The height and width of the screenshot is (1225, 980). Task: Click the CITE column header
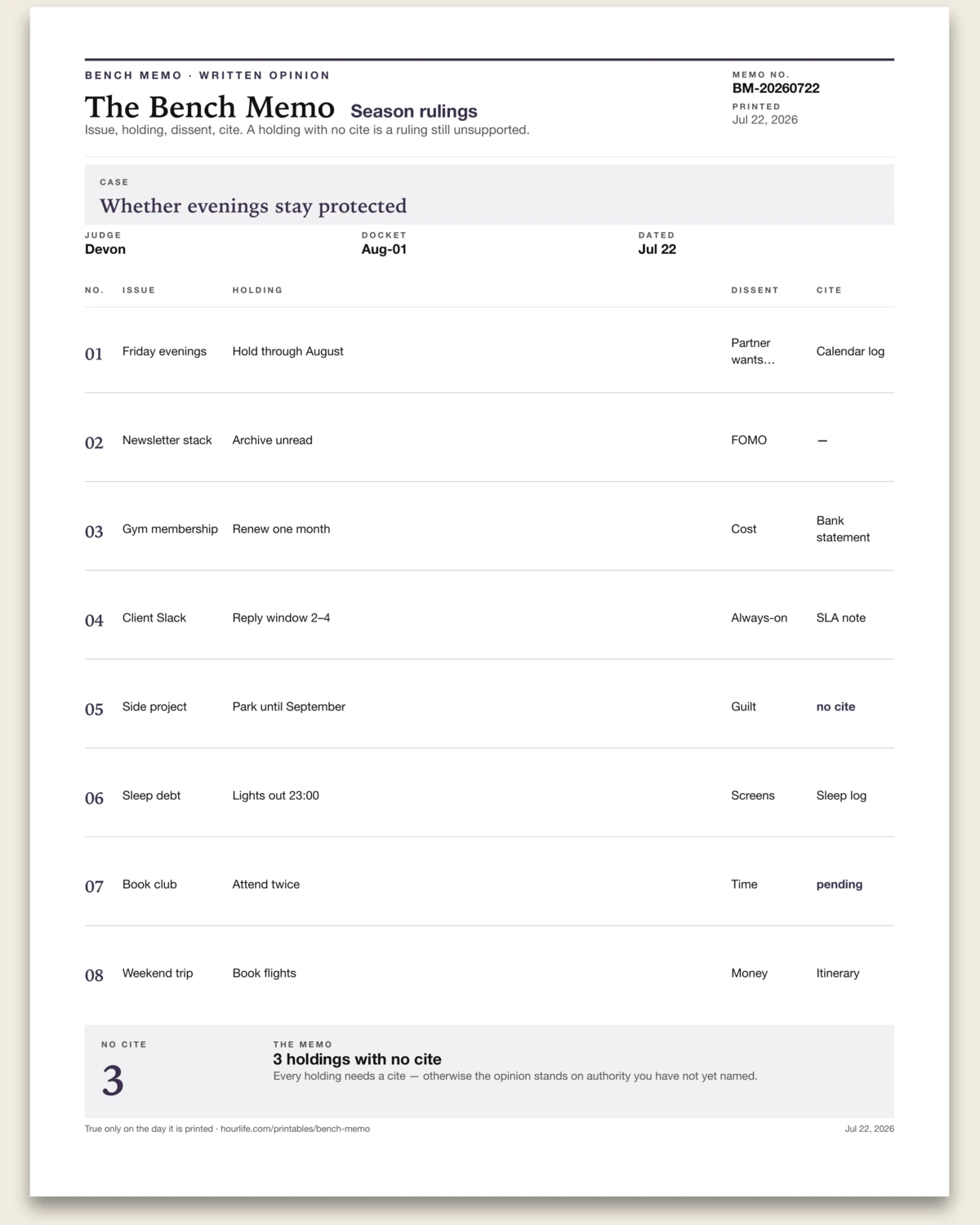[829, 290]
